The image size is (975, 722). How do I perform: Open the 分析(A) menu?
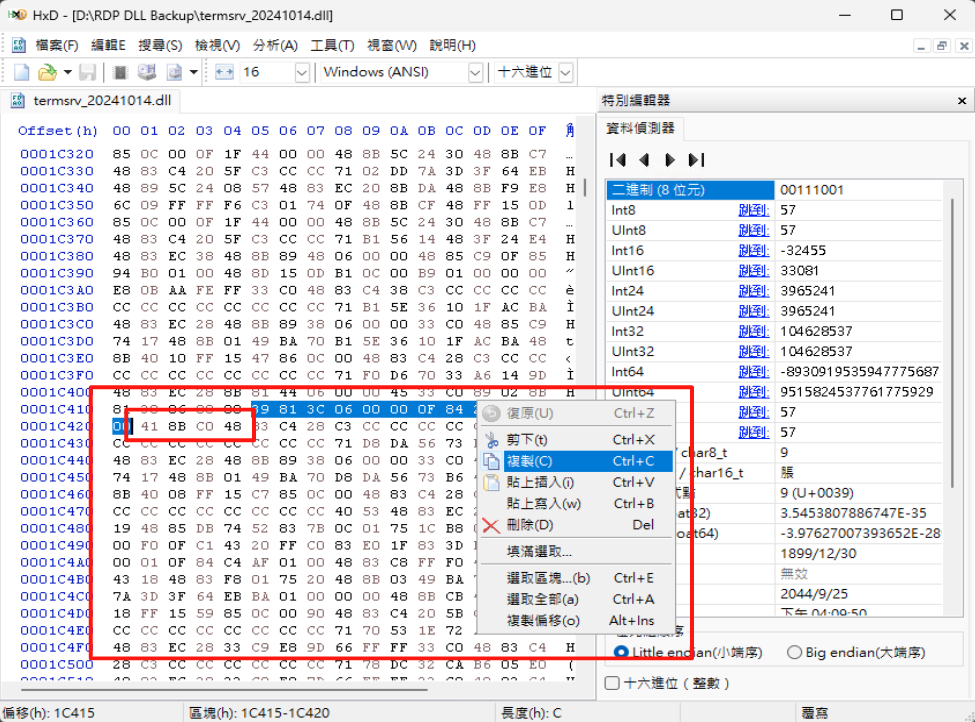(x=275, y=45)
